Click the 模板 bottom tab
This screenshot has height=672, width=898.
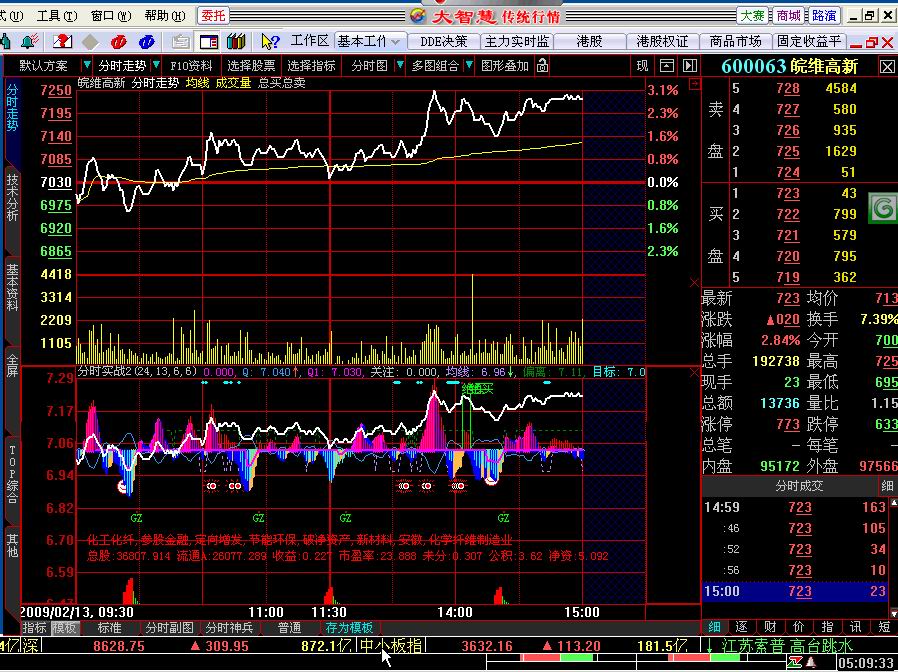coord(65,628)
